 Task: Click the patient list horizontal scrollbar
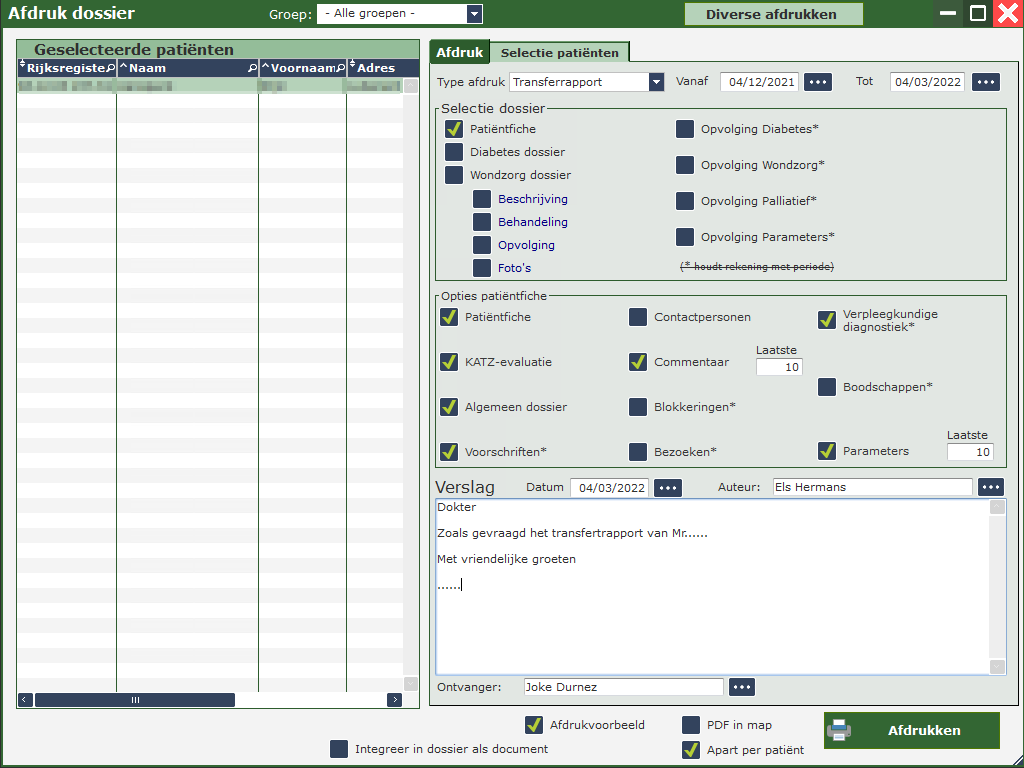coord(135,700)
